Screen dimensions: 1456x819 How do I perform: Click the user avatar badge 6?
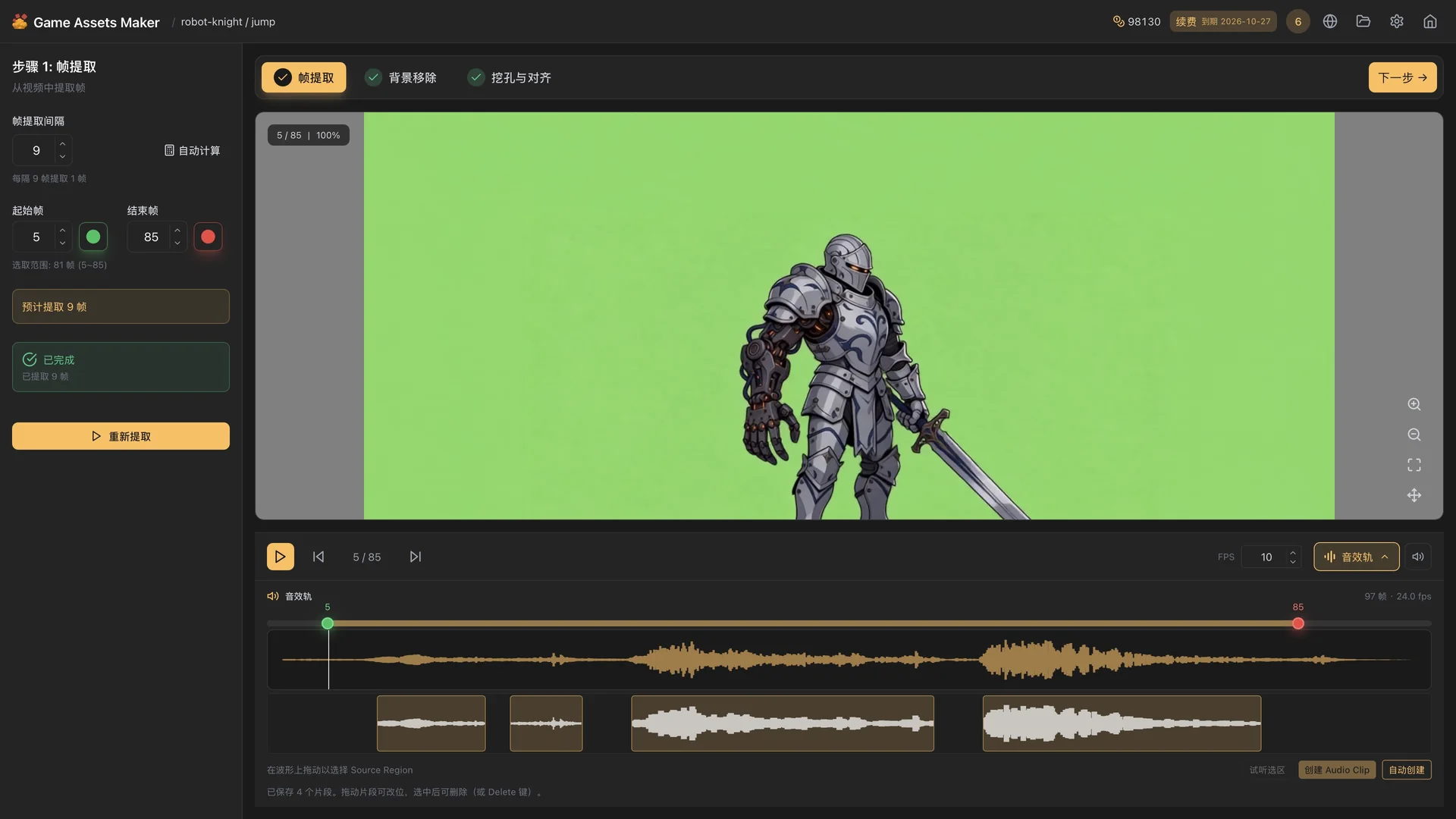pyautogui.click(x=1298, y=21)
